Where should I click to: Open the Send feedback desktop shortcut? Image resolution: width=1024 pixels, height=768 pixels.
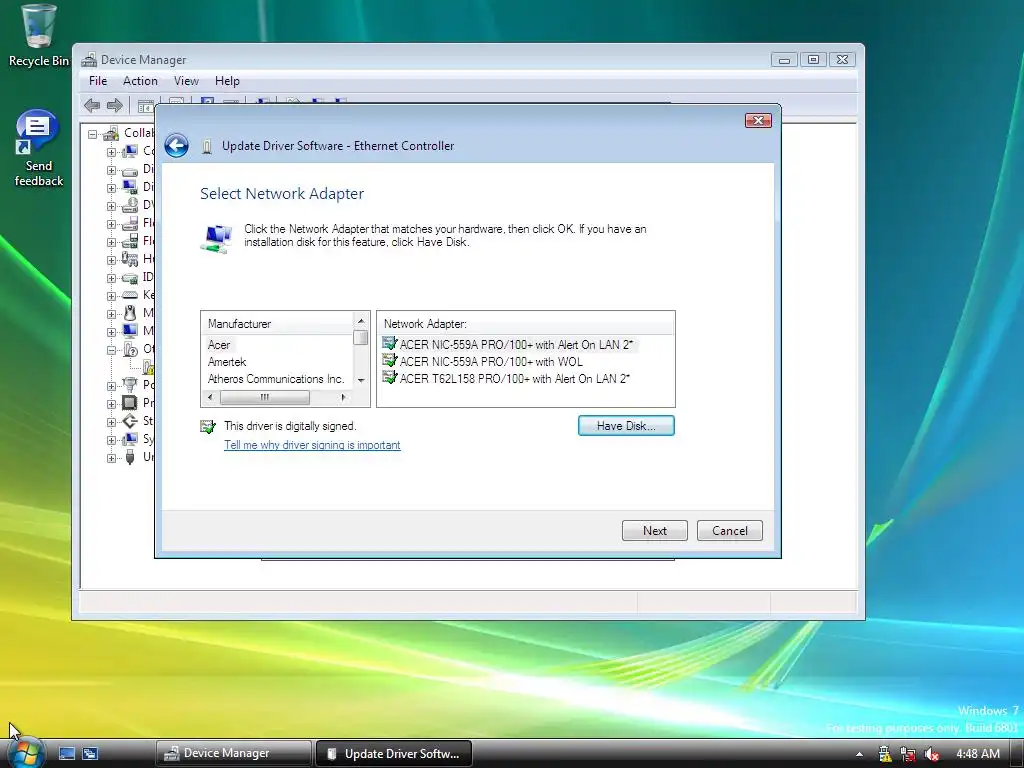coord(39,149)
